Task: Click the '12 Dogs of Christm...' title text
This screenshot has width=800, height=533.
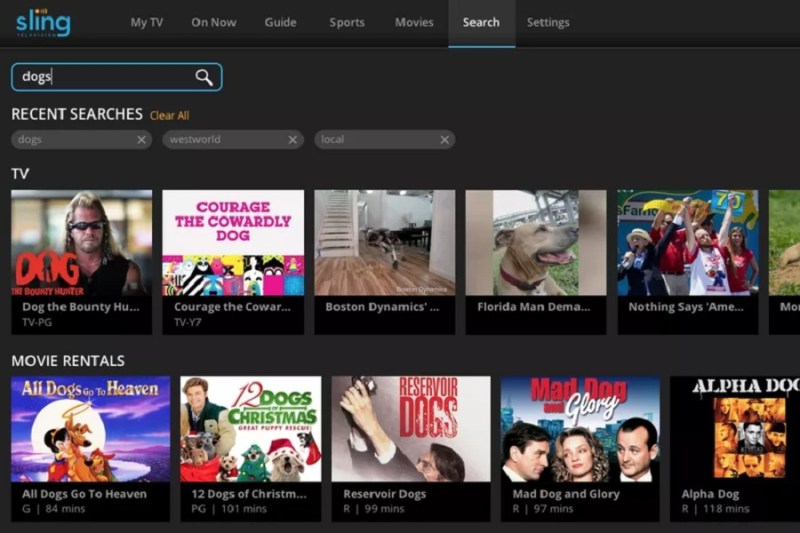Action: coord(249,494)
